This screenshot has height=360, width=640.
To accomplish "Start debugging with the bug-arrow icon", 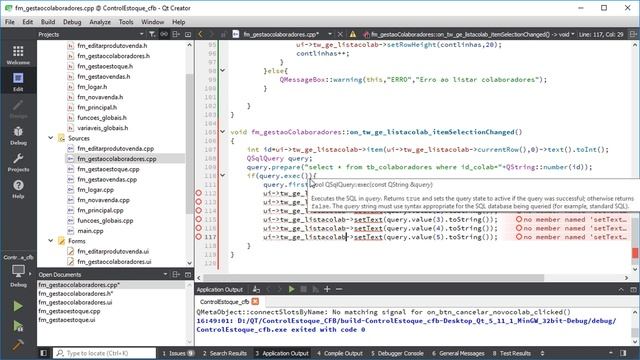I will click(18, 326).
